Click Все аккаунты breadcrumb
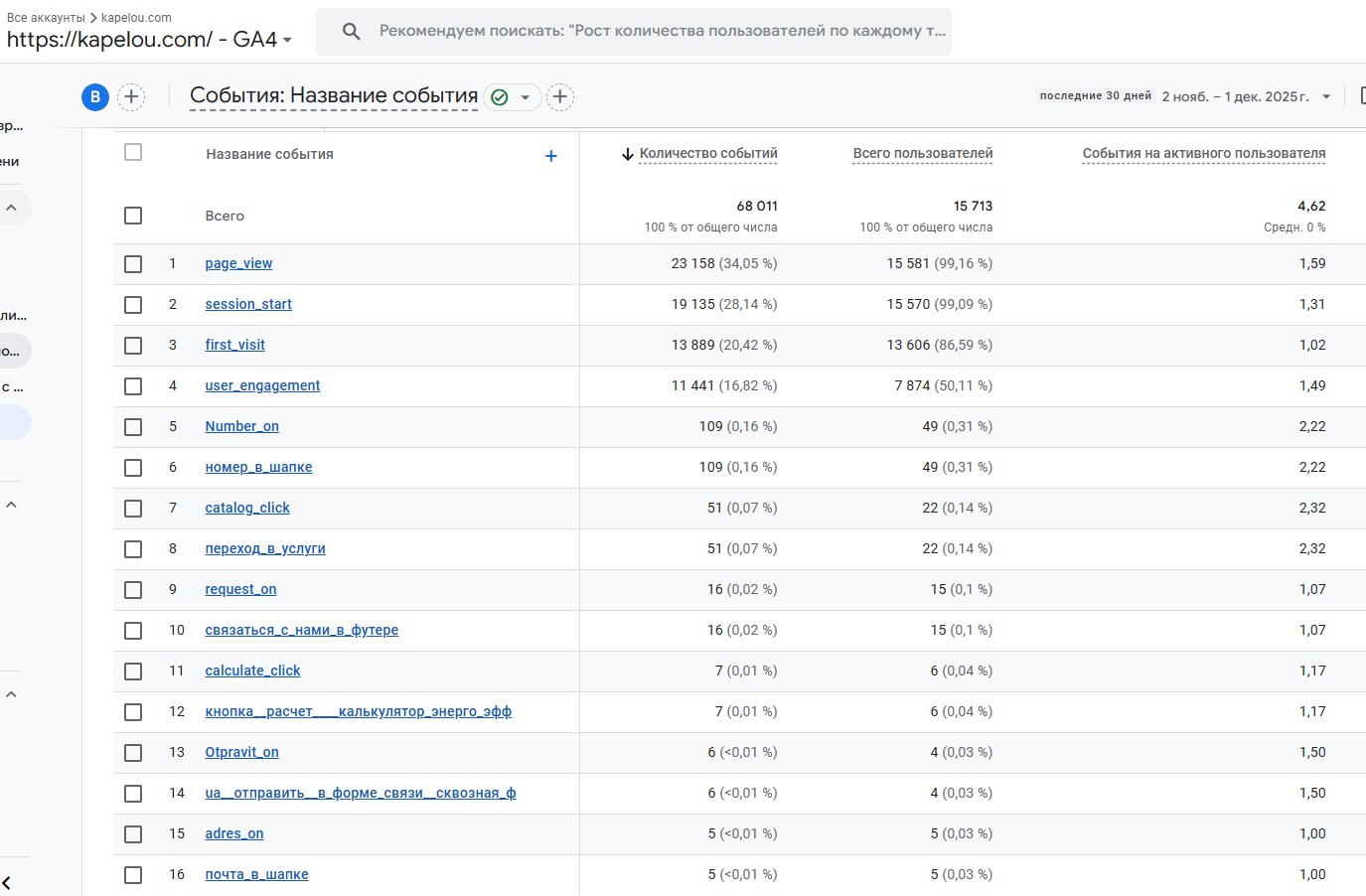 (46, 18)
